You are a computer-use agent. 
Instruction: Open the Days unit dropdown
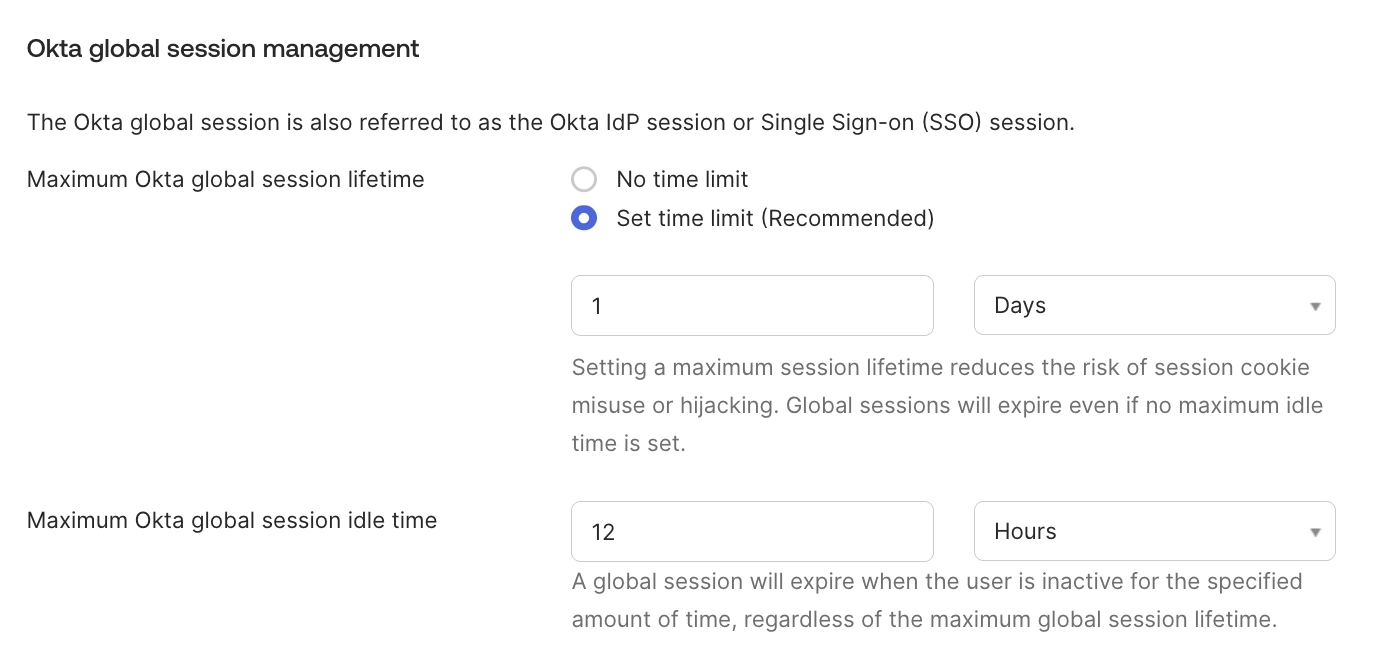click(x=1154, y=305)
